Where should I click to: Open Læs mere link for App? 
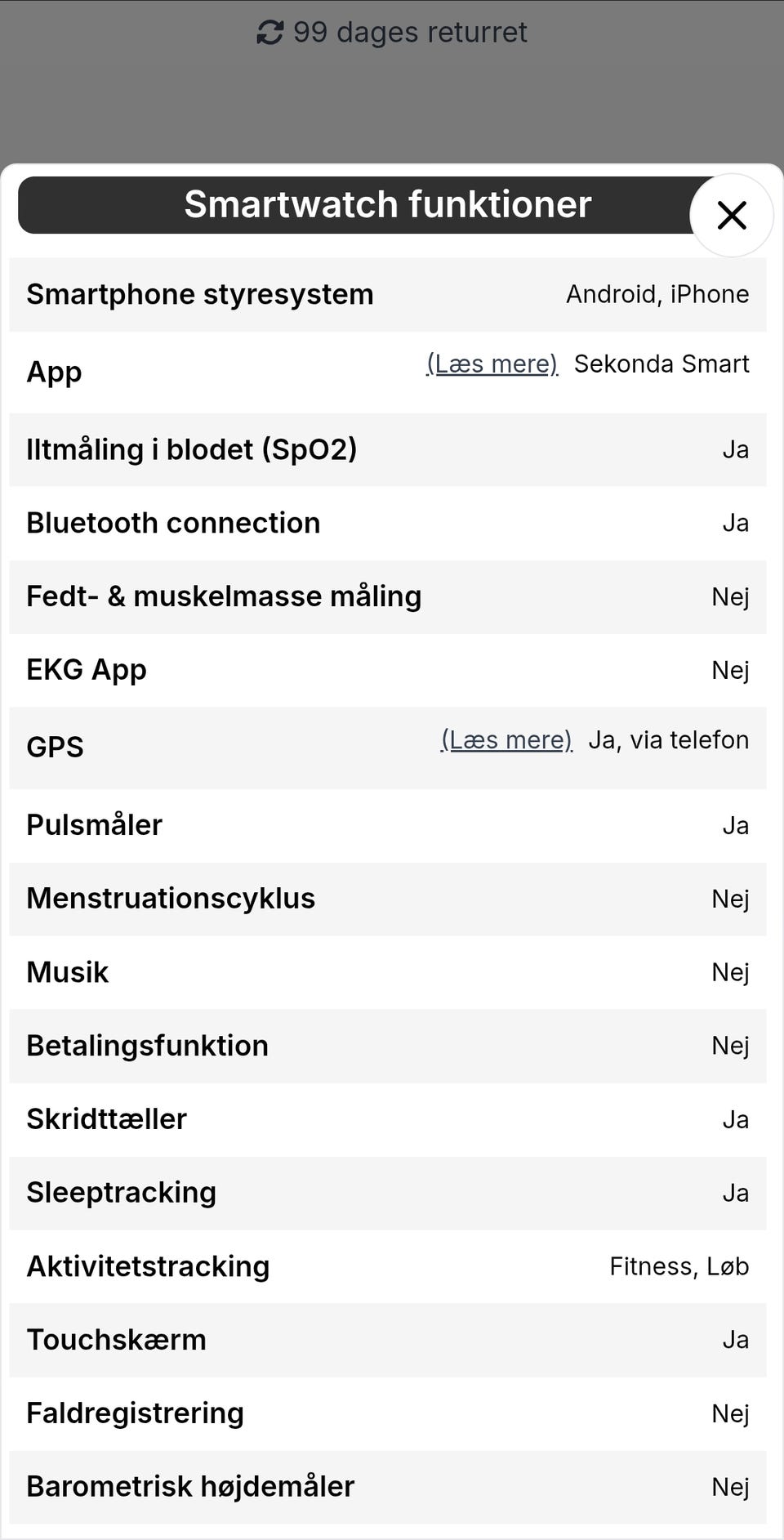click(x=492, y=364)
